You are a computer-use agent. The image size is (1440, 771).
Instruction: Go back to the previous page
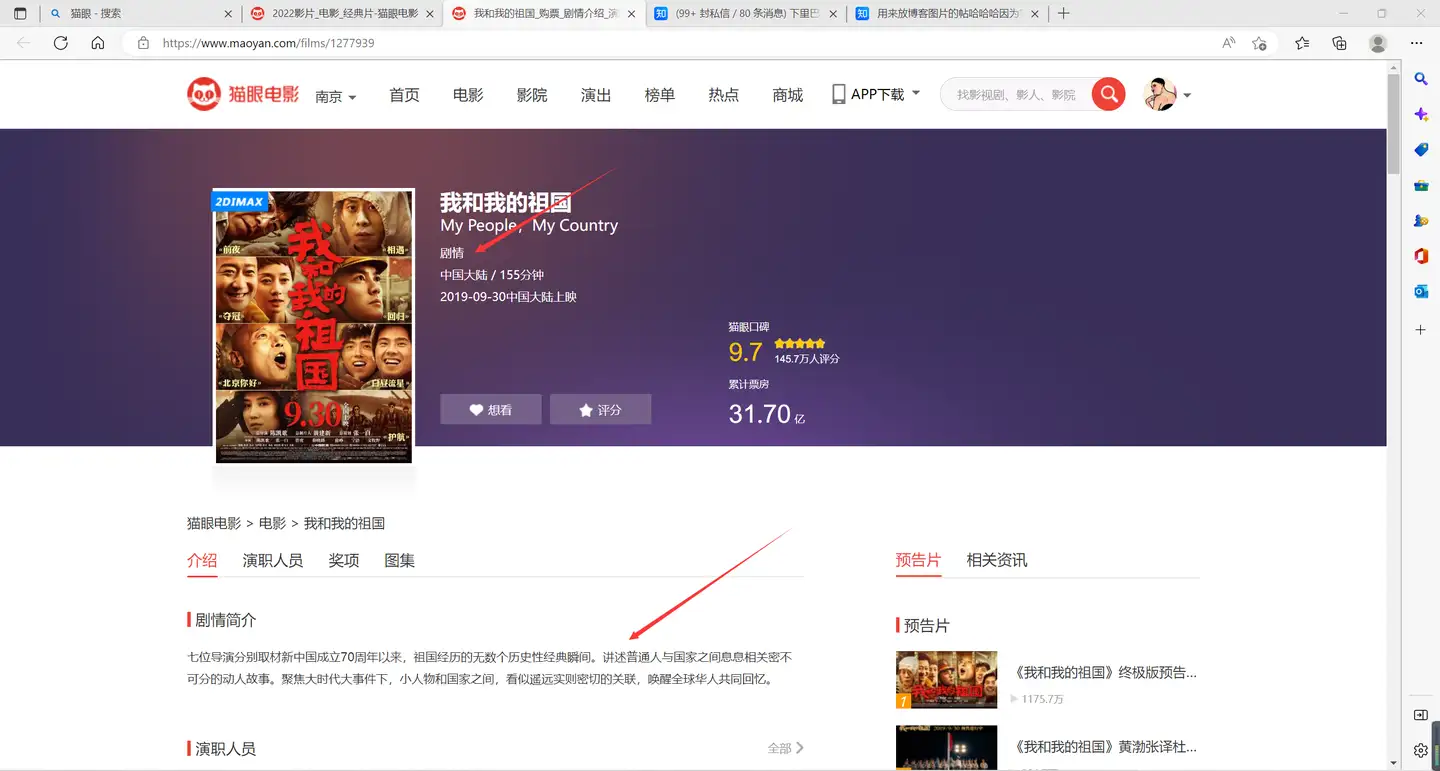[x=24, y=43]
